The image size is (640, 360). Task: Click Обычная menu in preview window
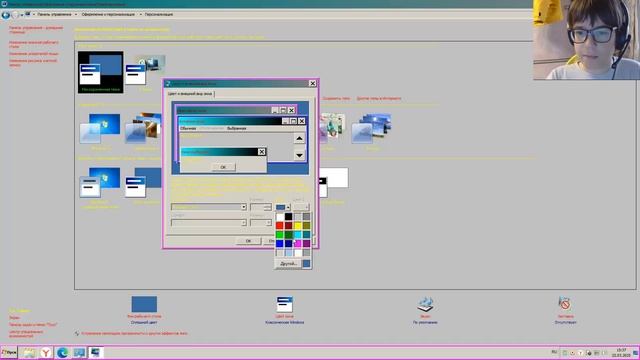click(188, 129)
